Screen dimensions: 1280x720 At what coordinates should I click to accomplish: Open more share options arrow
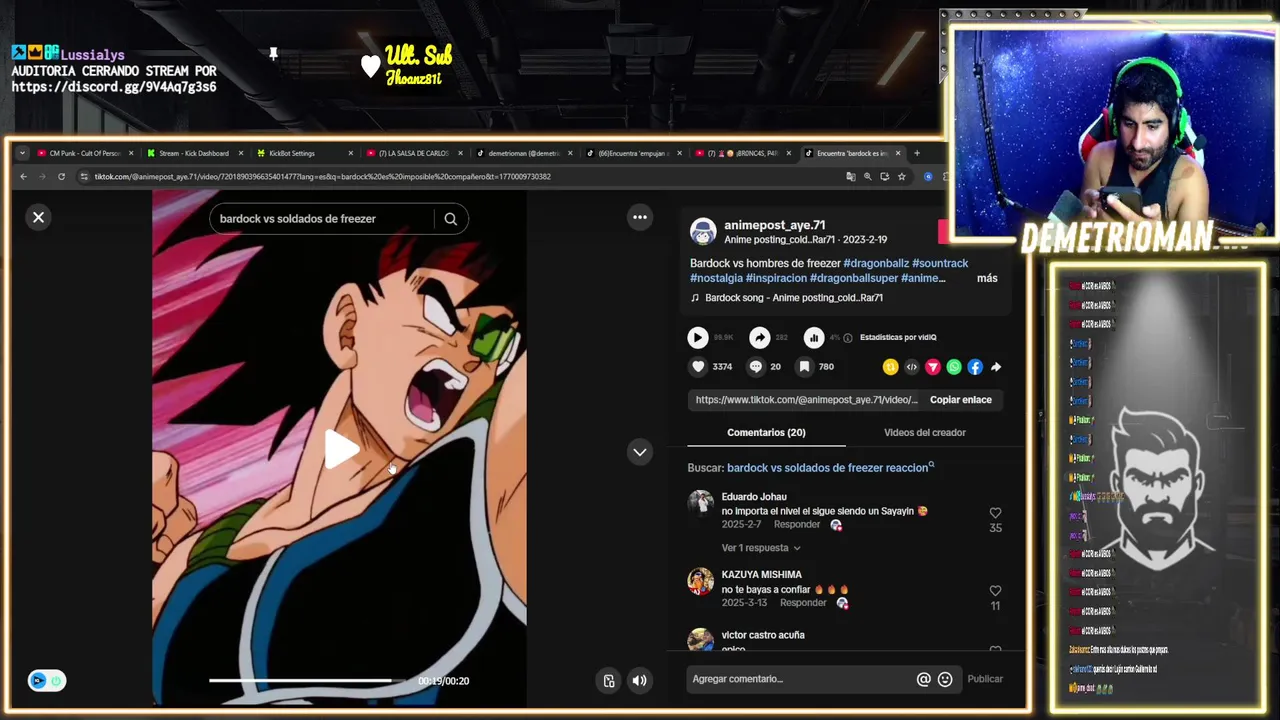click(996, 367)
